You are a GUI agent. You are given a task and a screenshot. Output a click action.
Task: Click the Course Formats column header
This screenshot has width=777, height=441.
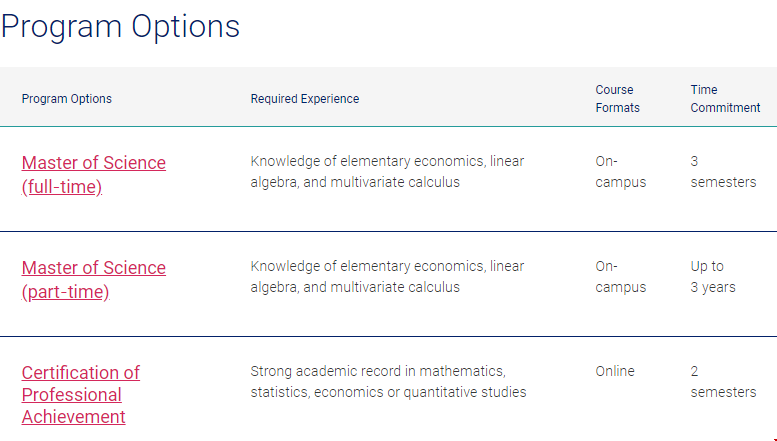click(617, 99)
